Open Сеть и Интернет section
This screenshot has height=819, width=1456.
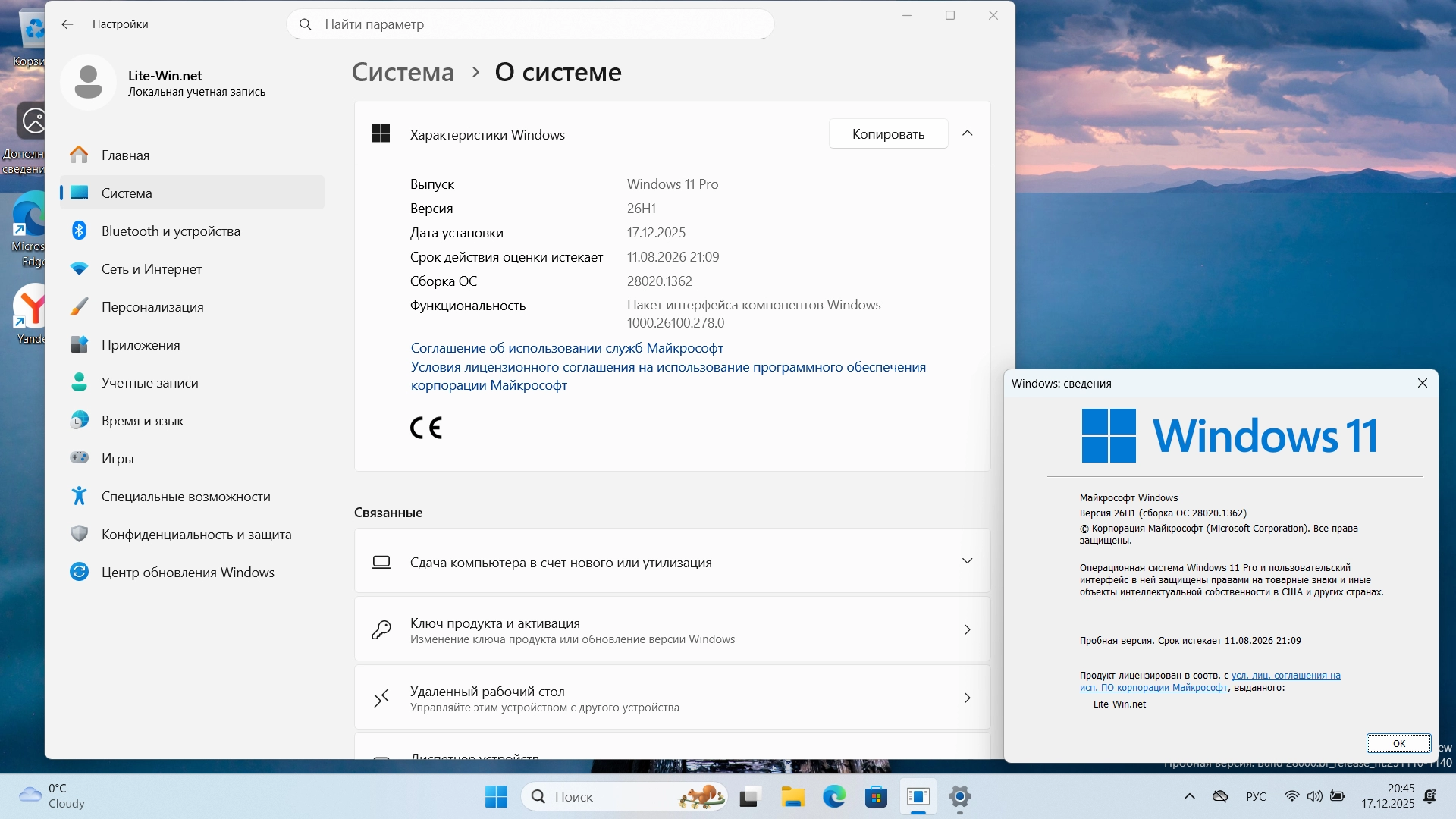[x=151, y=269]
